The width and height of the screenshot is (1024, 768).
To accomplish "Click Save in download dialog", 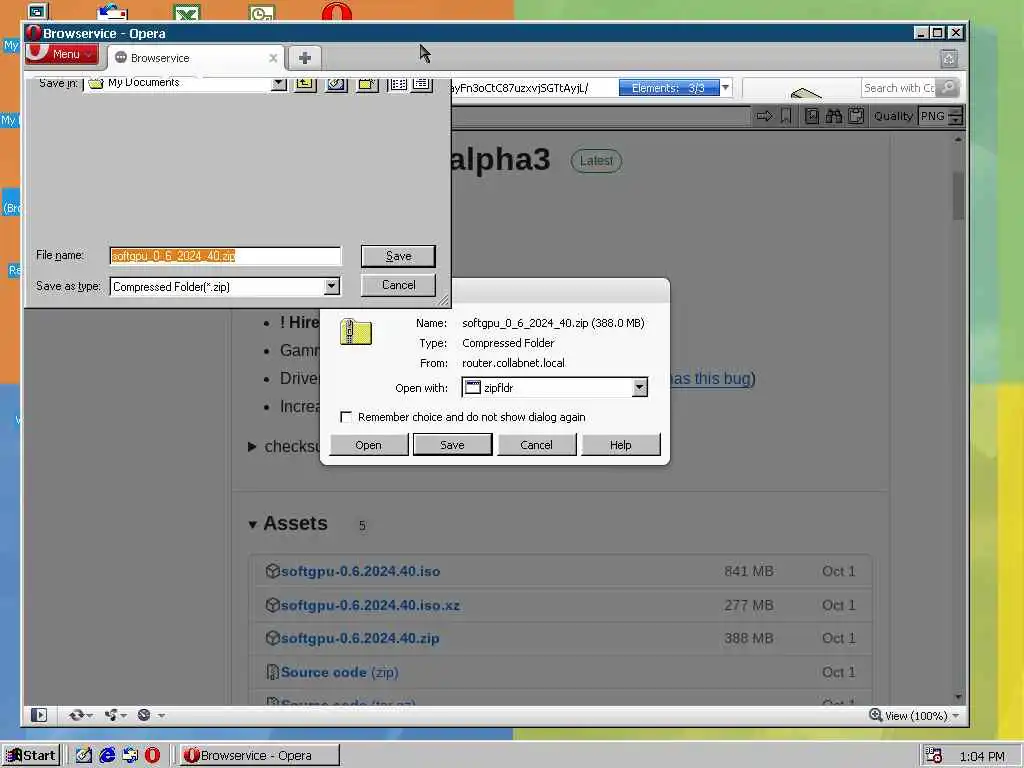I will pyautogui.click(x=452, y=445).
